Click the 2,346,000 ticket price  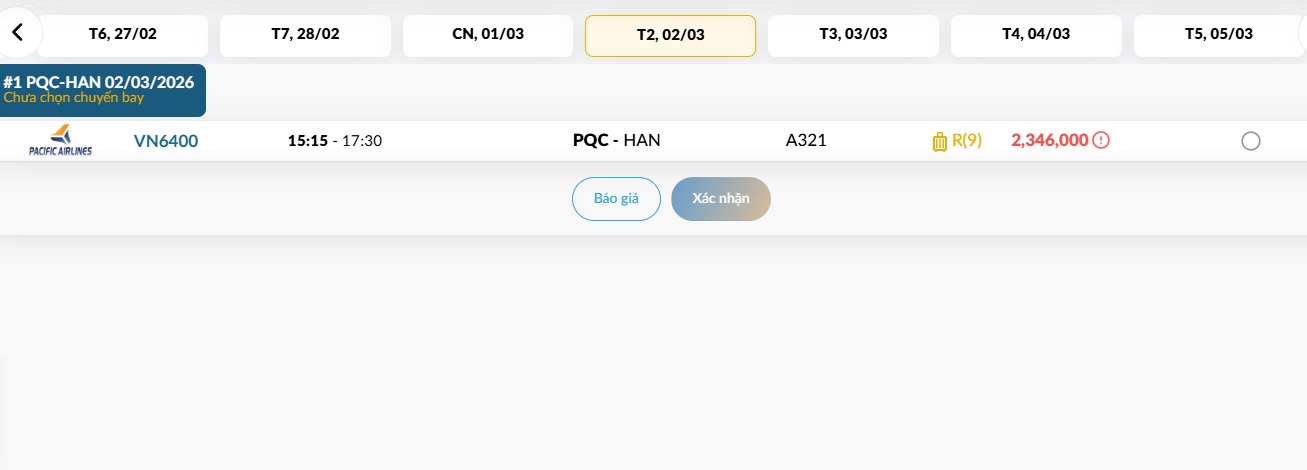[x=1049, y=140]
